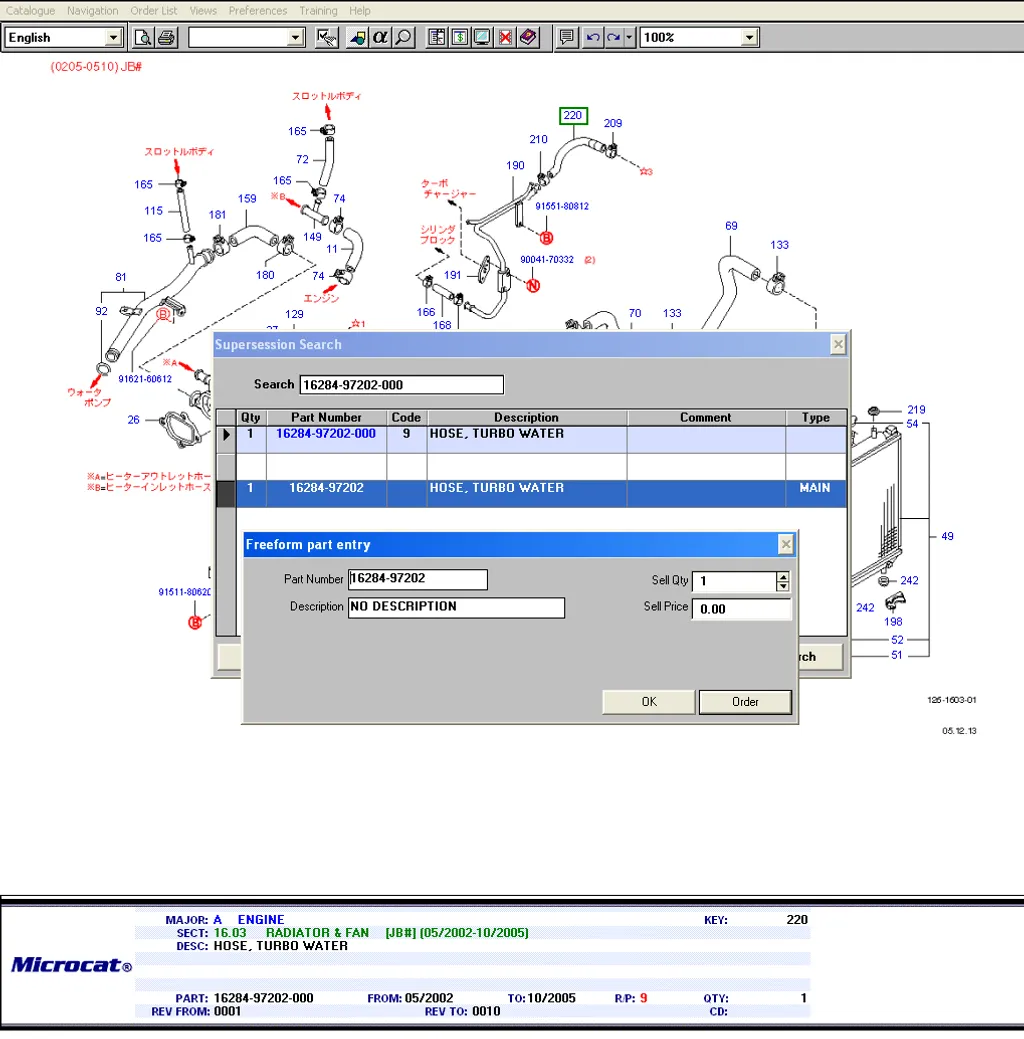Click the Description column header
The width and height of the screenshot is (1024, 1039).
click(x=526, y=417)
